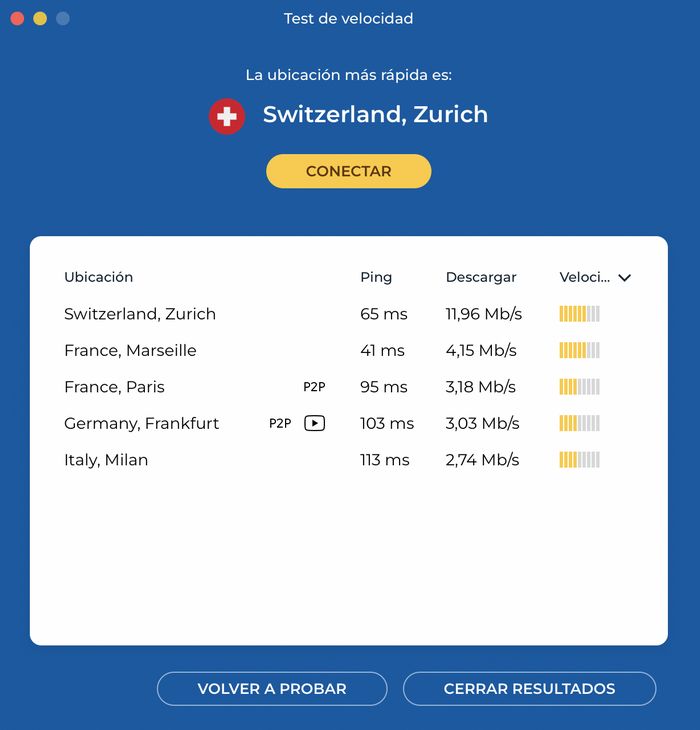The width and height of the screenshot is (700, 730).
Task: Select the Switzerland, Zurich row
Action: click(349, 314)
